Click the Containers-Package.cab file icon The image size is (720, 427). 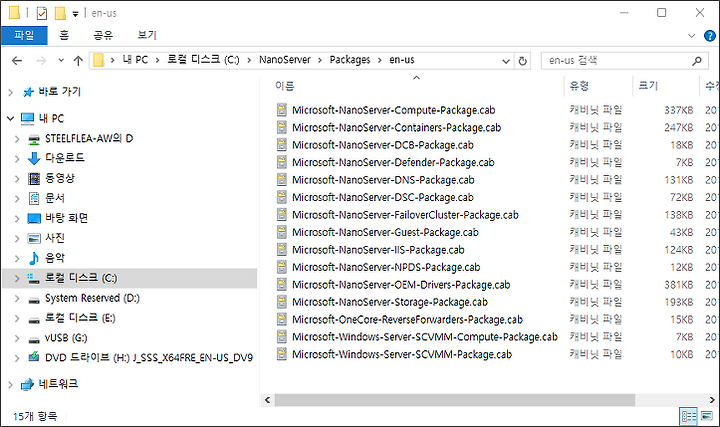tap(282, 128)
